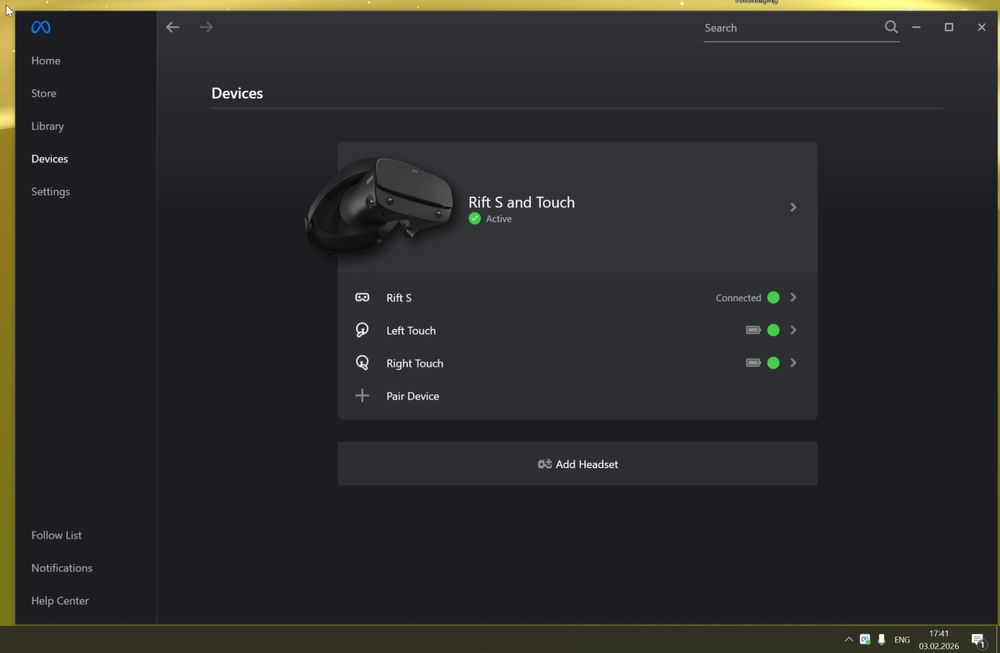Open Notifications in the sidebar
Viewport: 1000px width, 653px height.
[x=61, y=568]
